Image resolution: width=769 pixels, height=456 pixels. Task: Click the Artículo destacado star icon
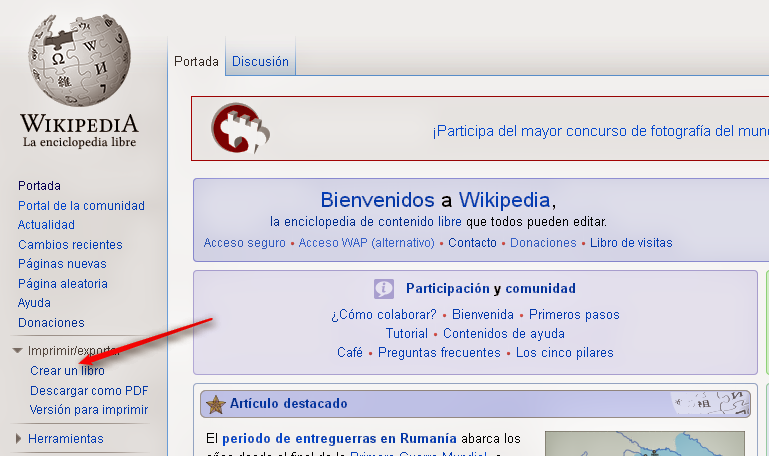[215, 404]
